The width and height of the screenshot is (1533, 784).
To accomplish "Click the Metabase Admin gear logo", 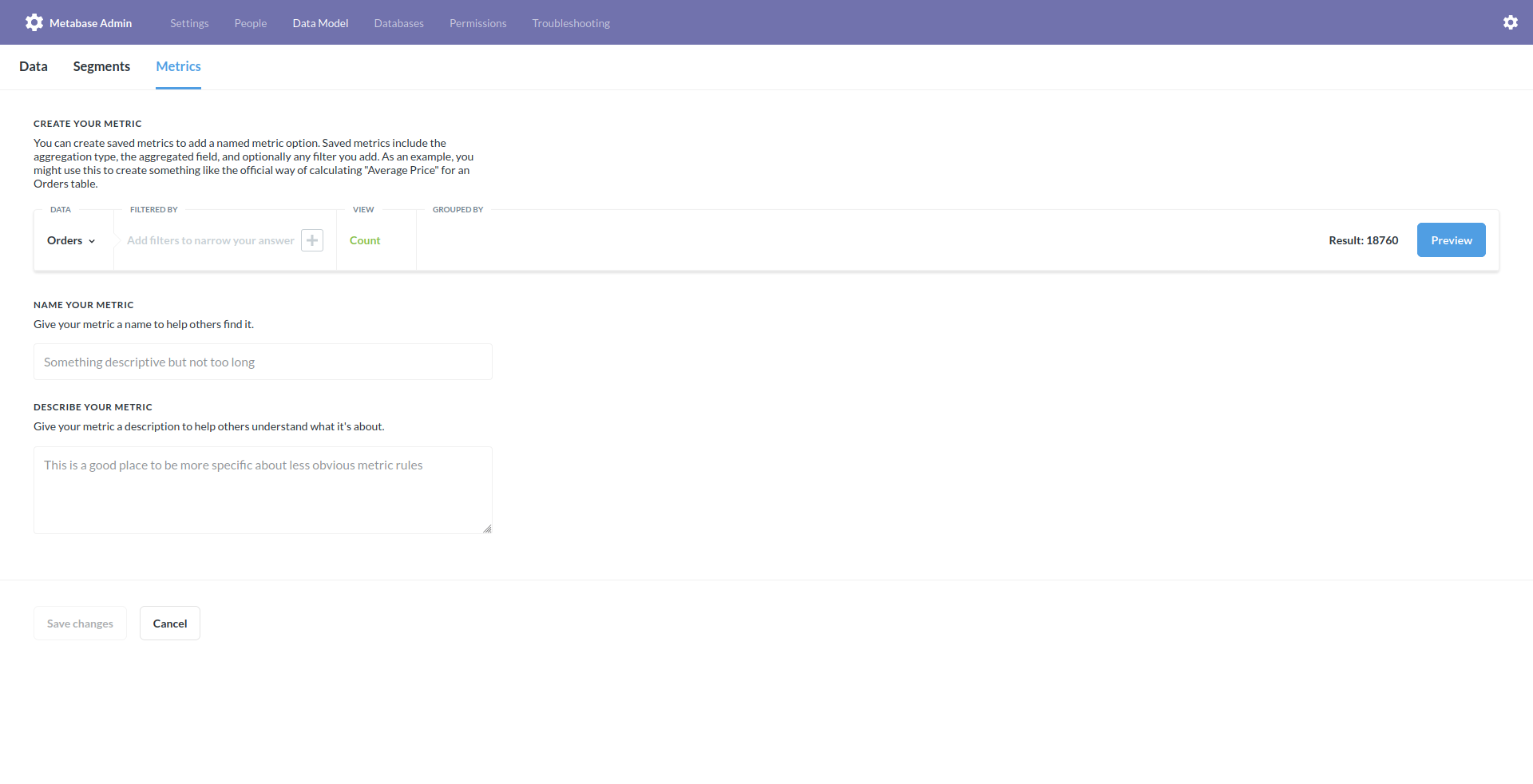I will click(34, 22).
